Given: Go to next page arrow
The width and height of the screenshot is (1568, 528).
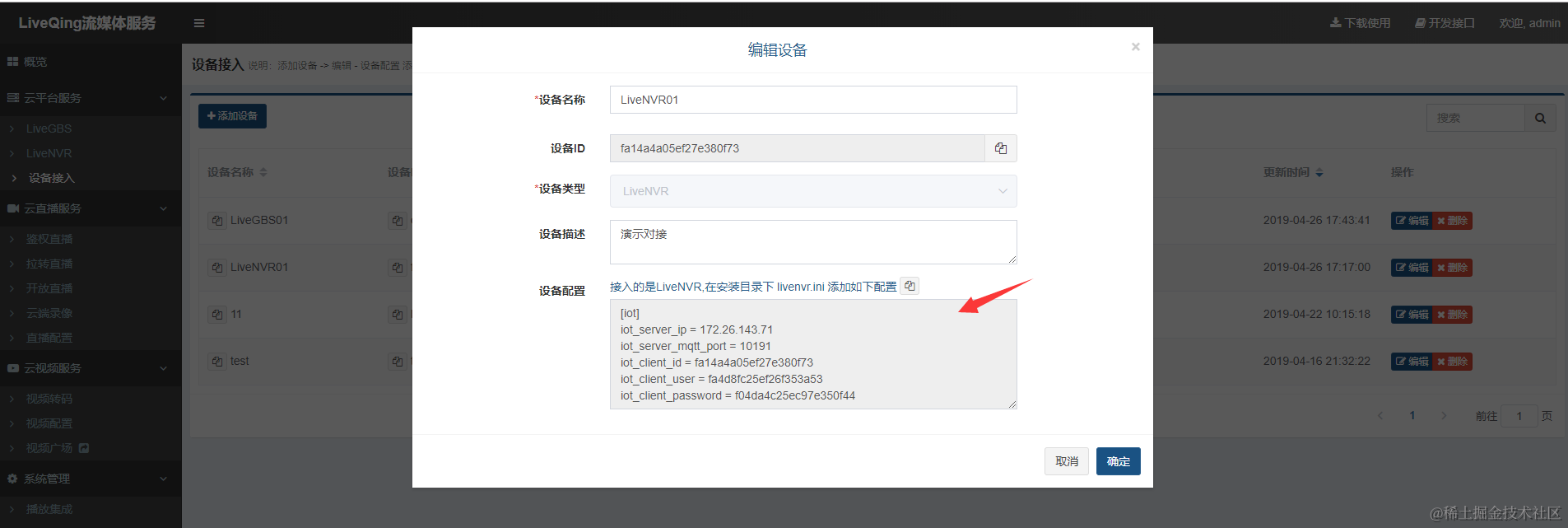Looking at the screenshot, I should coord(1444,416).
